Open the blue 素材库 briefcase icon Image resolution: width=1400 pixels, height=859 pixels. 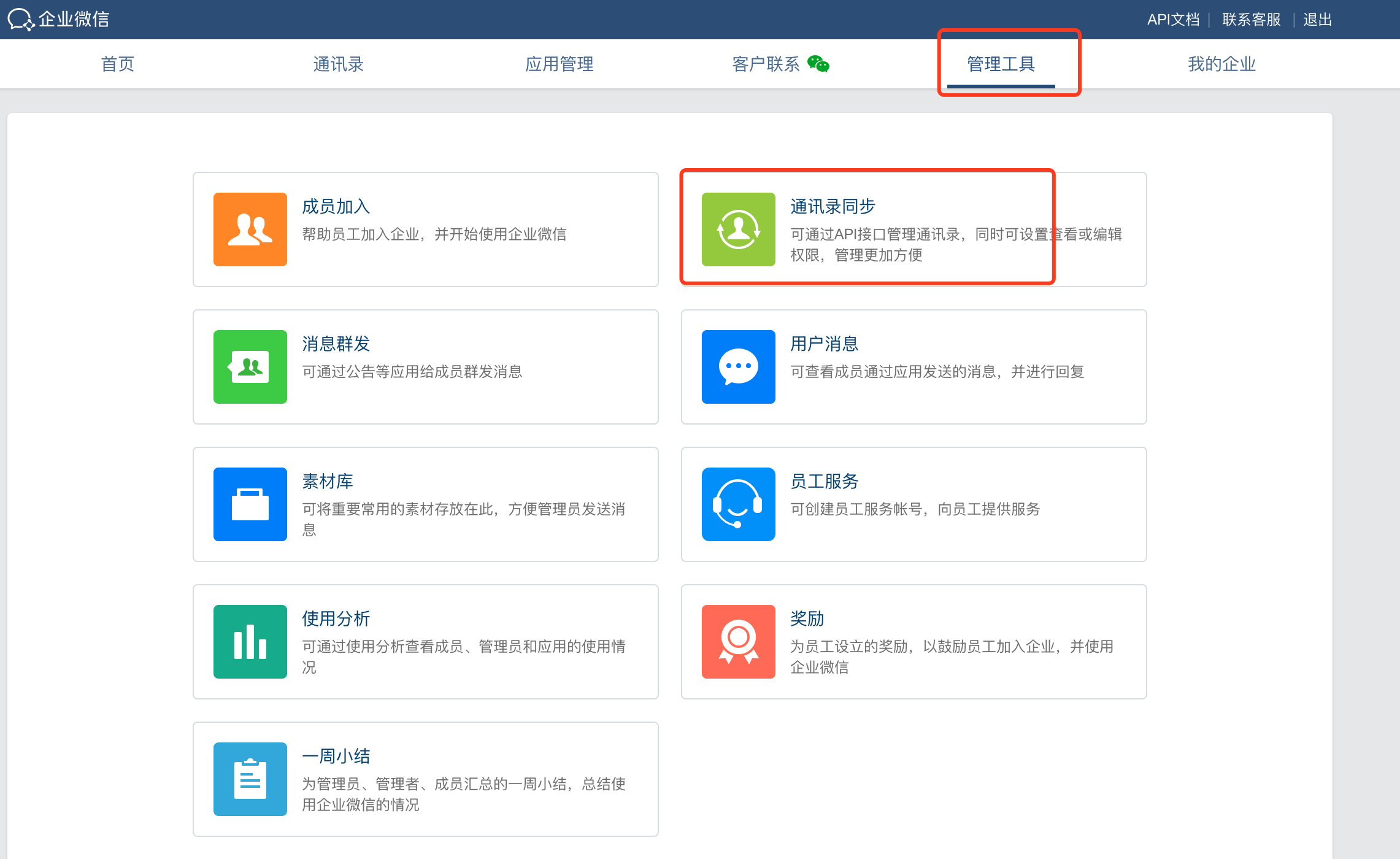pos(250,504)
